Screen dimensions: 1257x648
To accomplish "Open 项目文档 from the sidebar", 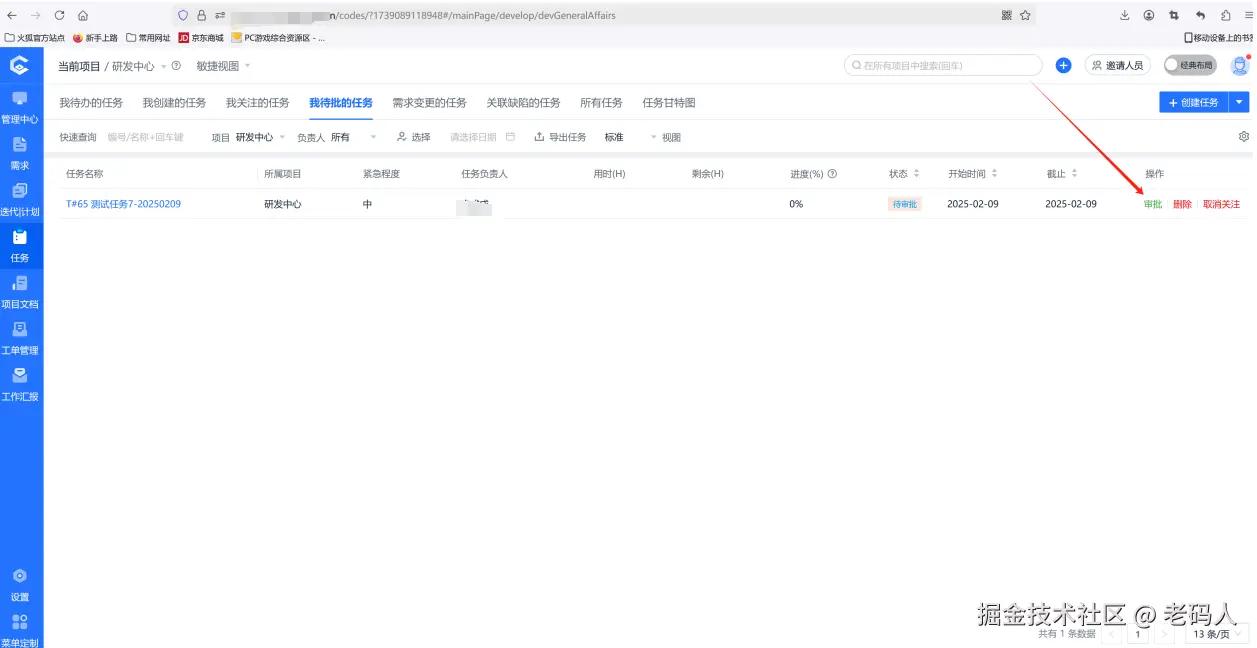I will (20, 292).
